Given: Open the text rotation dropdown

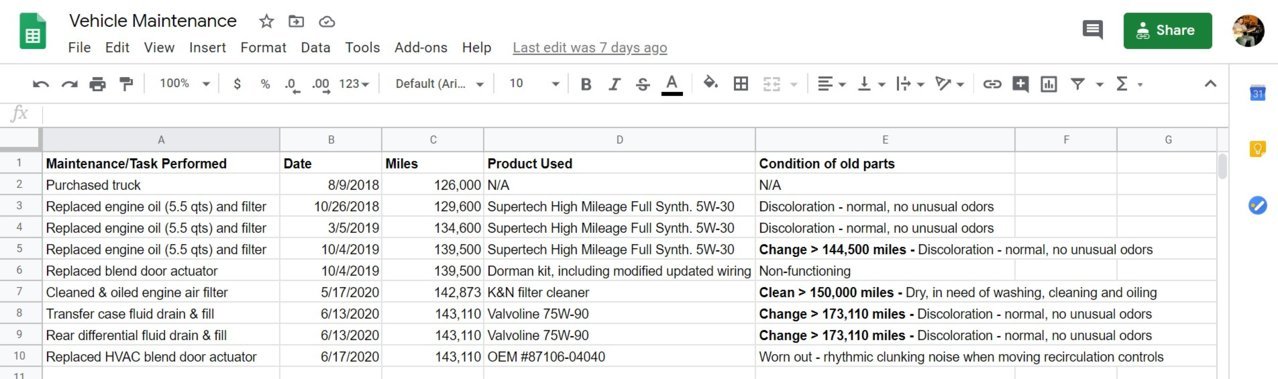Looking at the screenshot, I should click(949, 84).
